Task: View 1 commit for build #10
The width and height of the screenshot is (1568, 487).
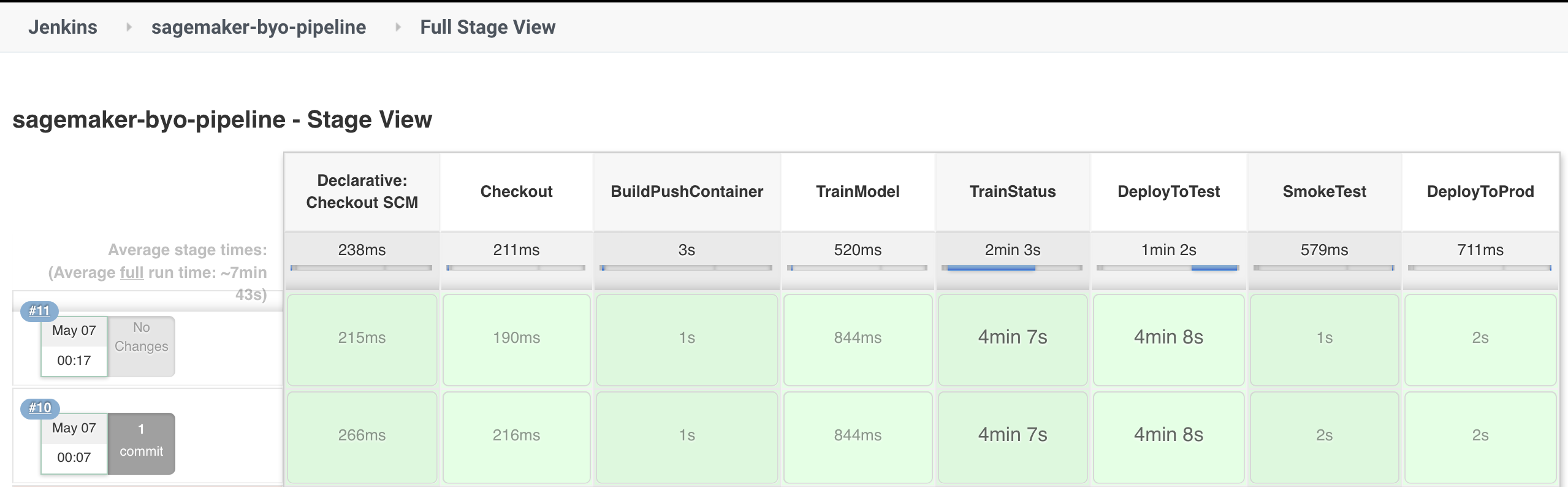Action: click(141, 443)
